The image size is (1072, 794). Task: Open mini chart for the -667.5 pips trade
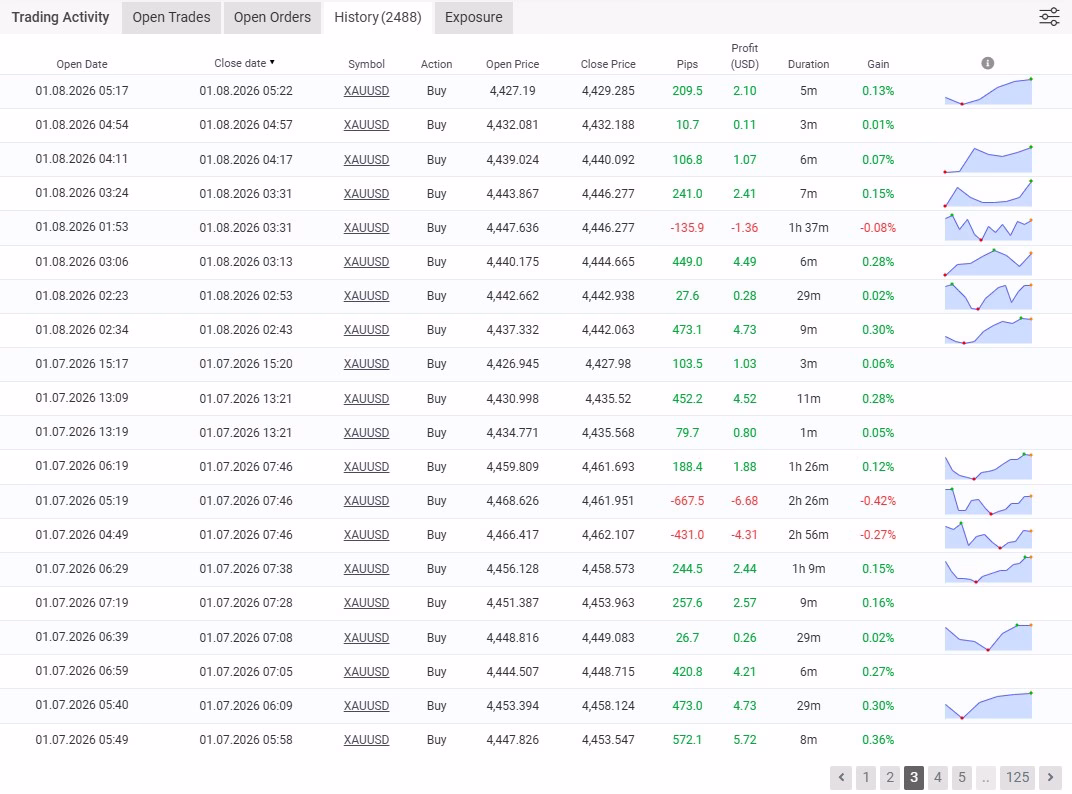[988, 501]
